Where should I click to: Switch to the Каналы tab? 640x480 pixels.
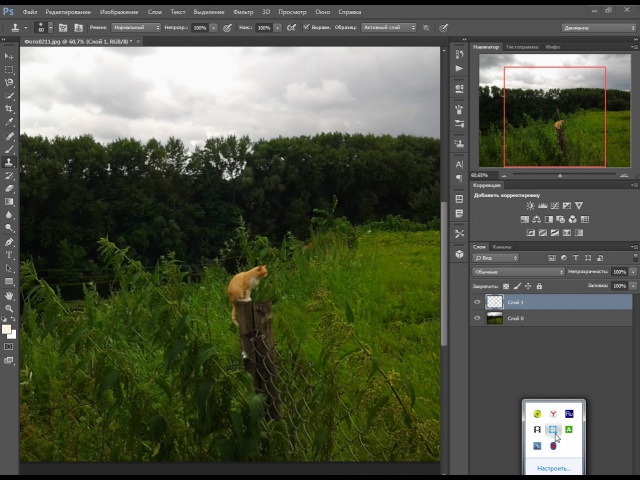502,246
